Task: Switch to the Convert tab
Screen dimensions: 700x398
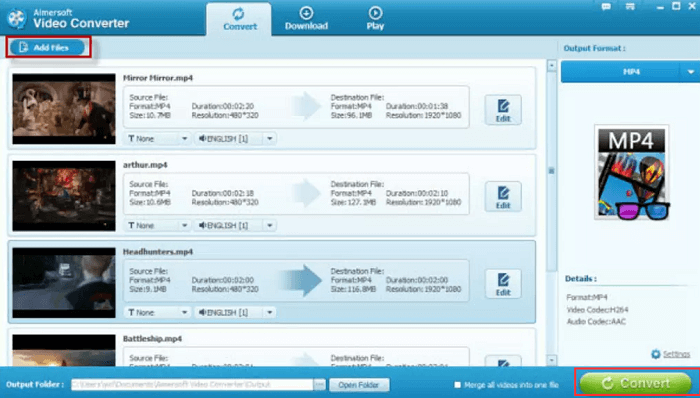Action: [239, 19]
